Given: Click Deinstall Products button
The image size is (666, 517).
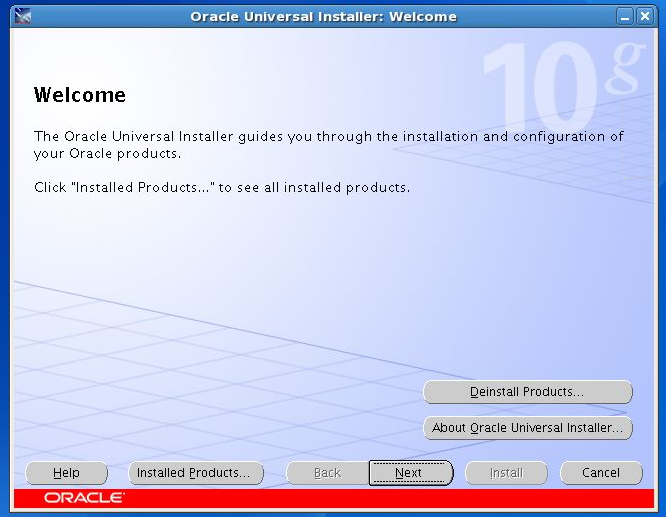Looking at the screenshot, I should (x=528, y=392).
